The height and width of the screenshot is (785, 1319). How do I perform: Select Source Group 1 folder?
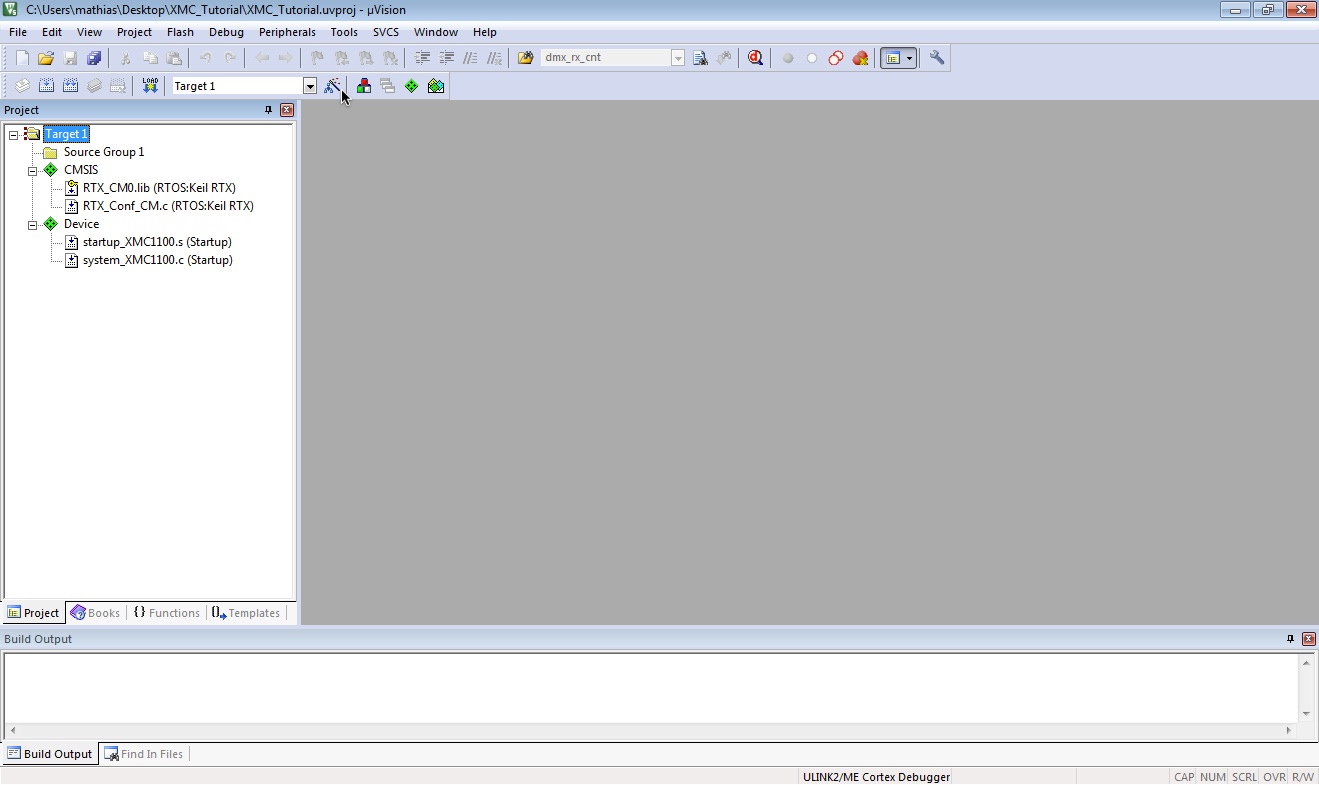pos(104,152)
